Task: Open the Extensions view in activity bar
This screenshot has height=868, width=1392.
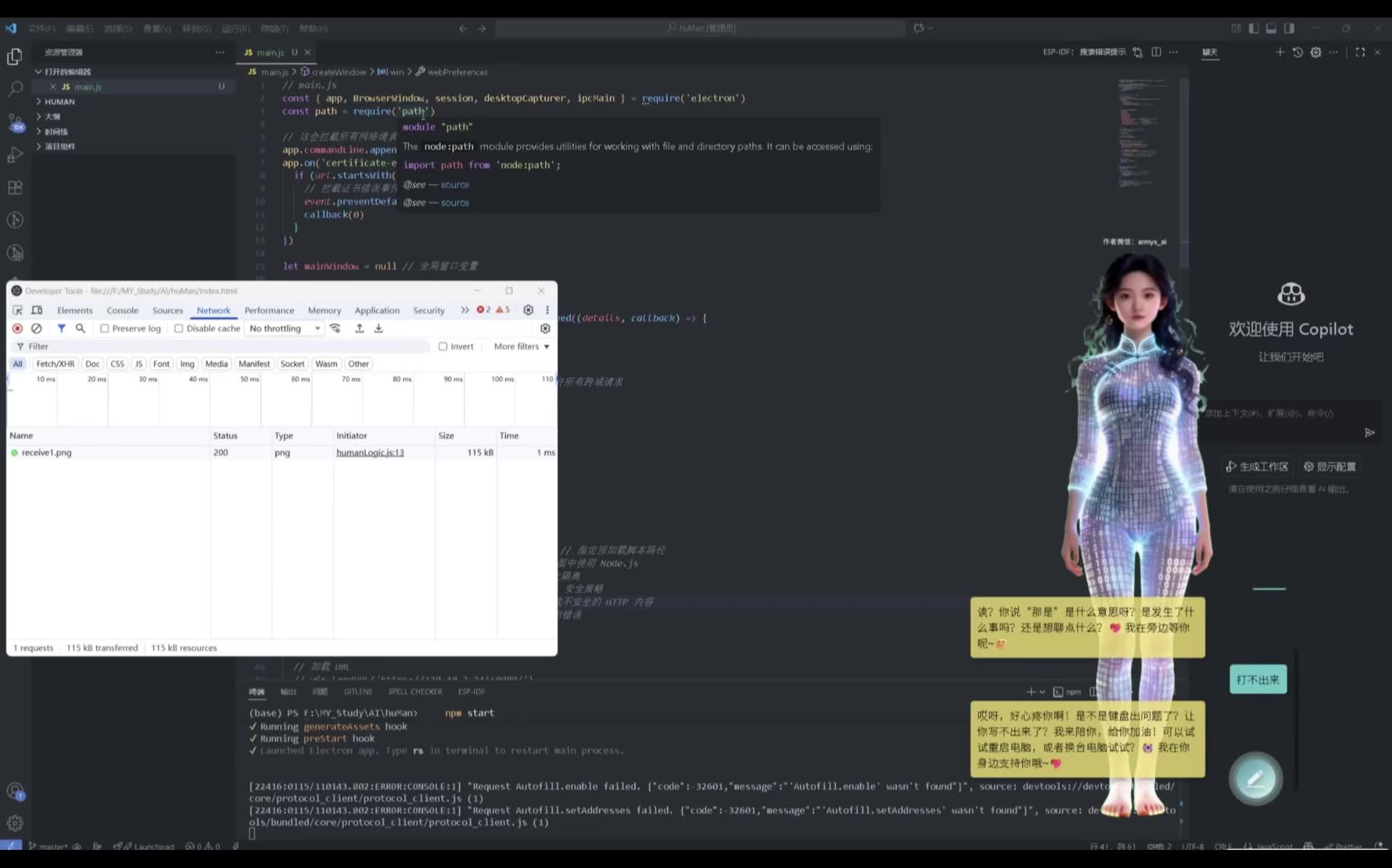Action: (14, 187)
